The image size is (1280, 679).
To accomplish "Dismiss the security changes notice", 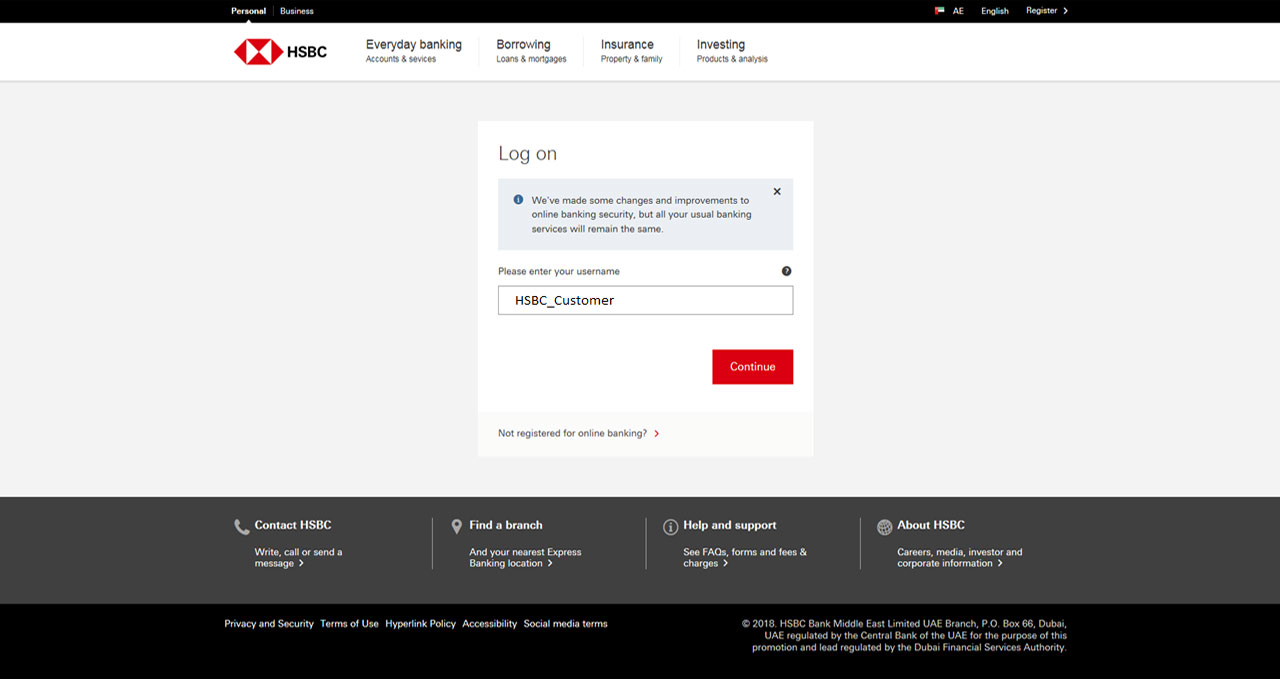I will coord(777,191).
